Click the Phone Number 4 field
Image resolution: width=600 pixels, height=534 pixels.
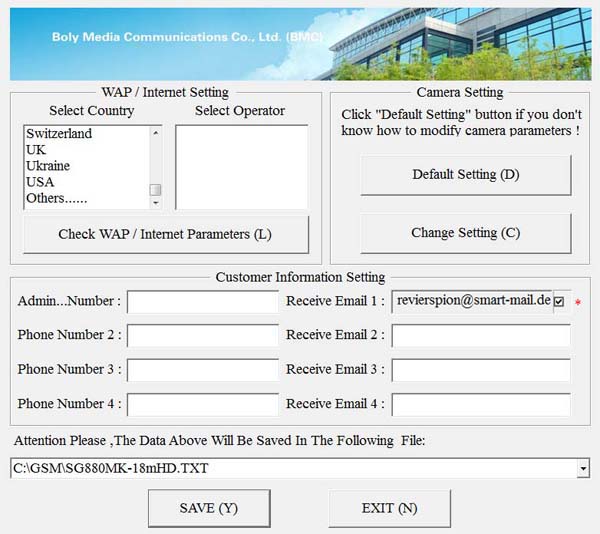point(202,405)
